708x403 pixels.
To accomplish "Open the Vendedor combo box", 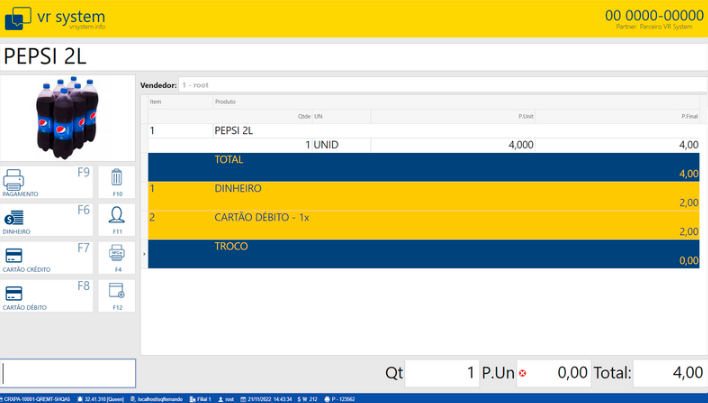I will 442,85.
